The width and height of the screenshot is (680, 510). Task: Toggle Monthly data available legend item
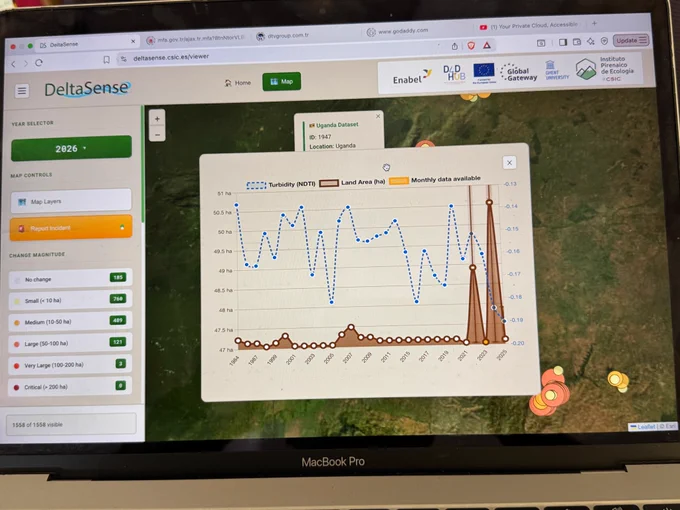coord(435,180)
